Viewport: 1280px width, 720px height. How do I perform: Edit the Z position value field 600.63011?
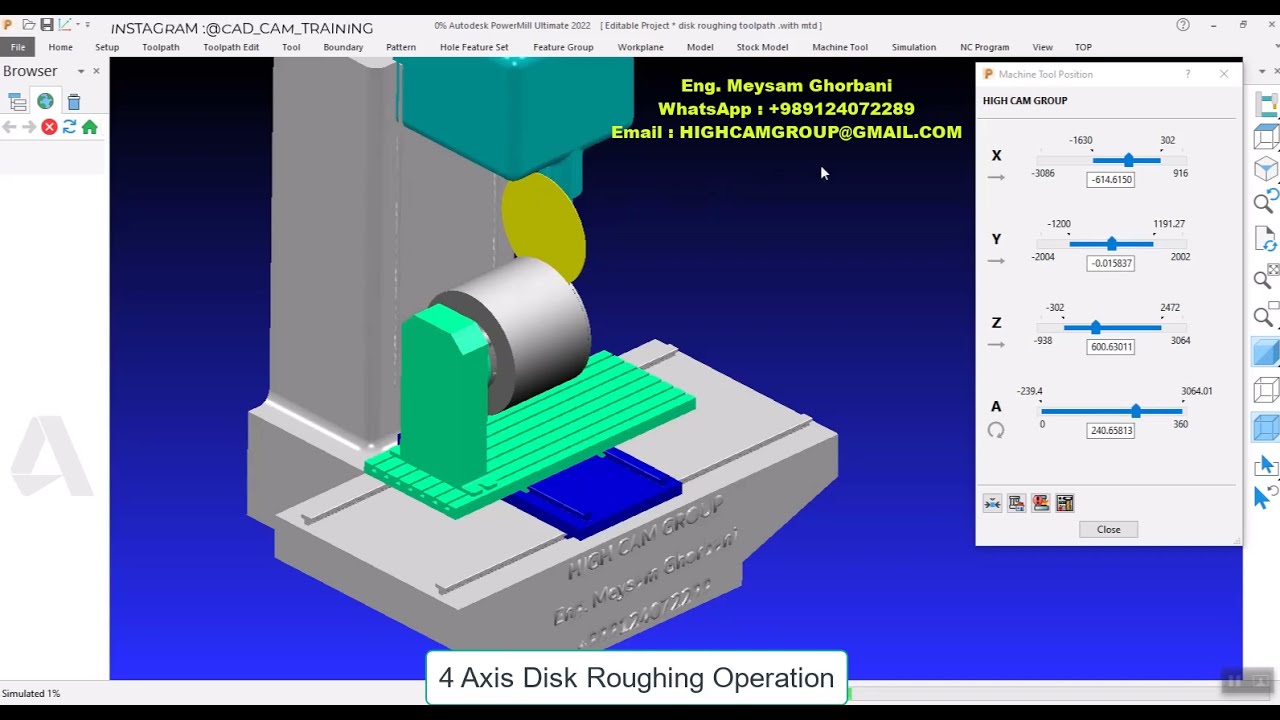pyautogui.click(x=1111, y=347)
